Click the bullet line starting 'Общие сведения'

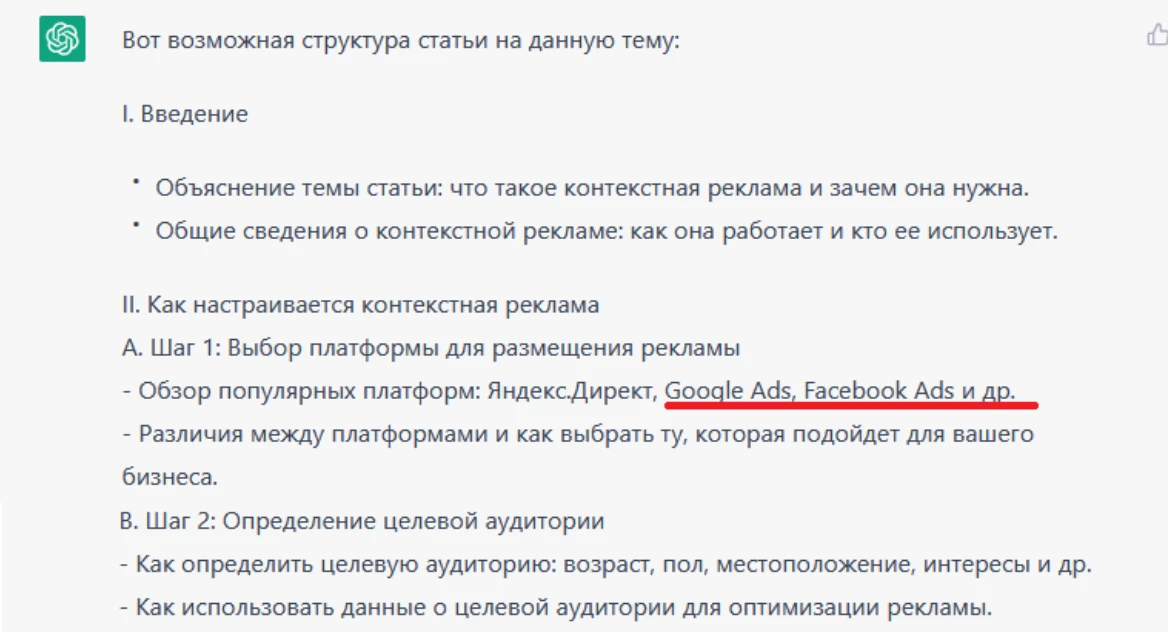tap(606, 231)
